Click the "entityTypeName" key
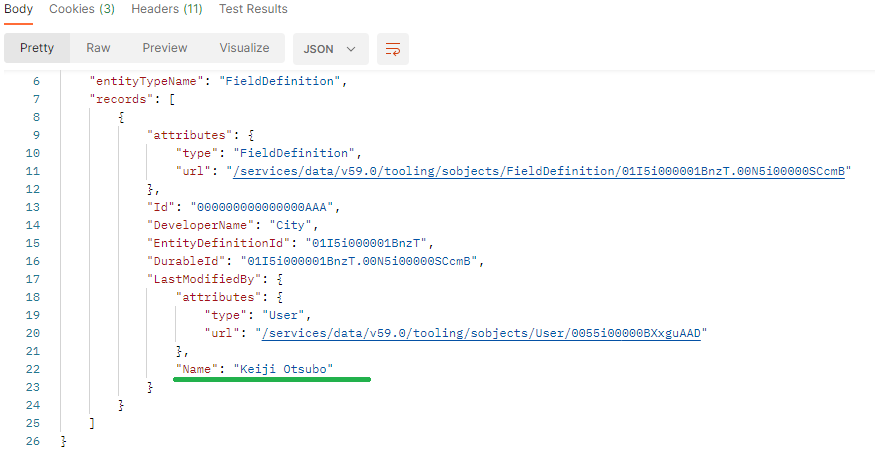 click(146, 81)
